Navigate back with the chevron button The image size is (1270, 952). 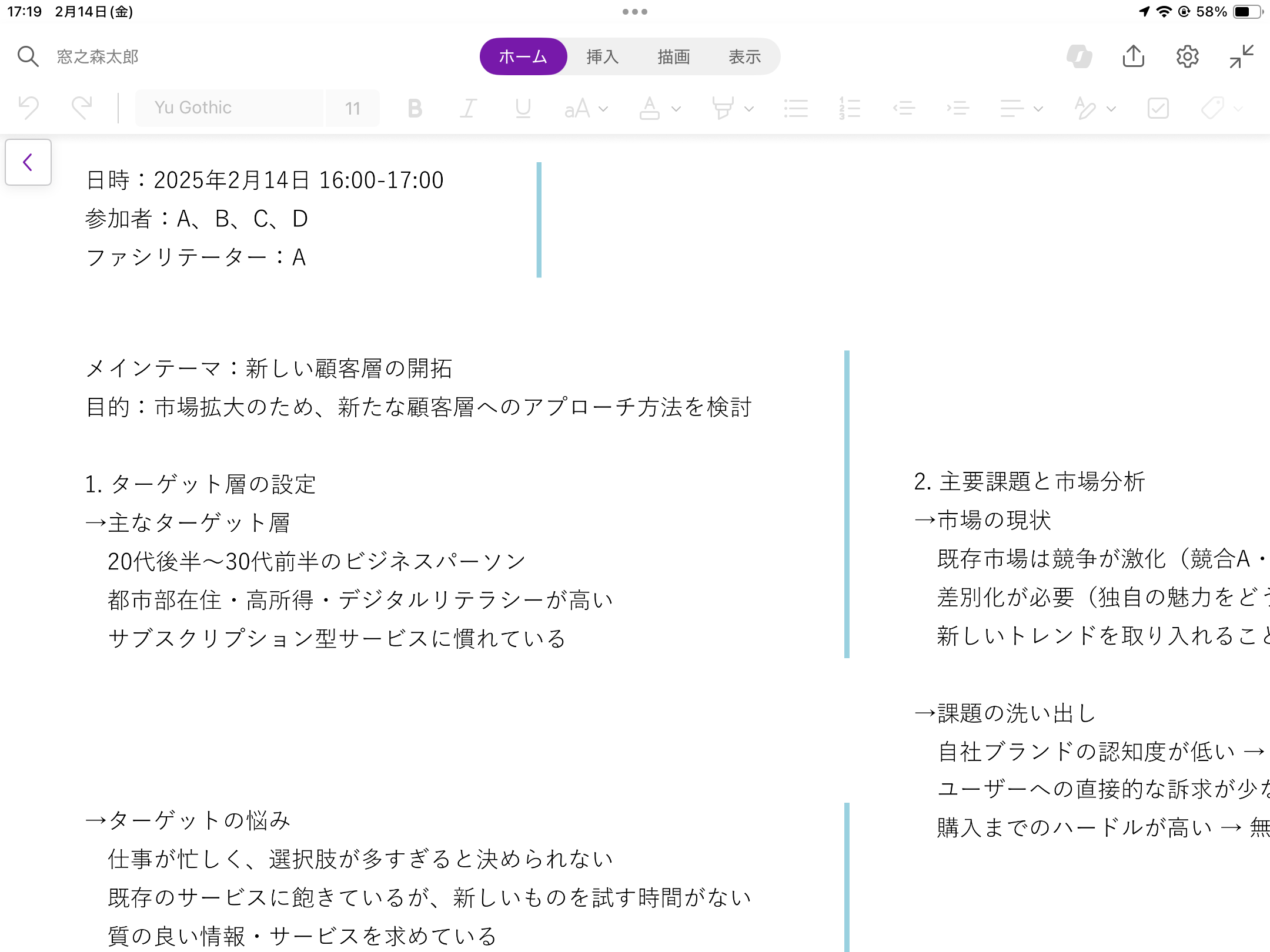(28, 162)
